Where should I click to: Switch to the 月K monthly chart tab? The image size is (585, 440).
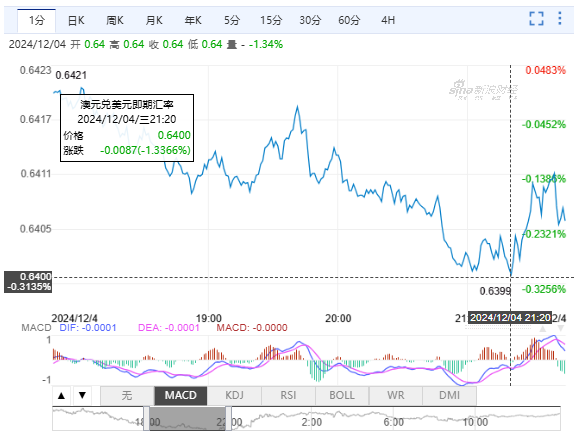point(154,21)
